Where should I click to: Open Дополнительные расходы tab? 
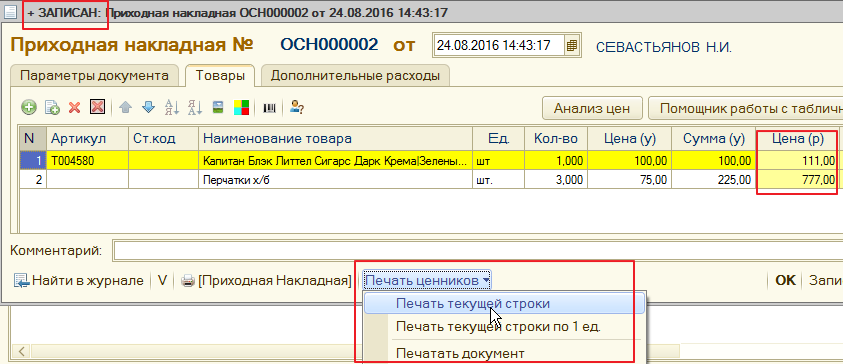tap(355, 76)
